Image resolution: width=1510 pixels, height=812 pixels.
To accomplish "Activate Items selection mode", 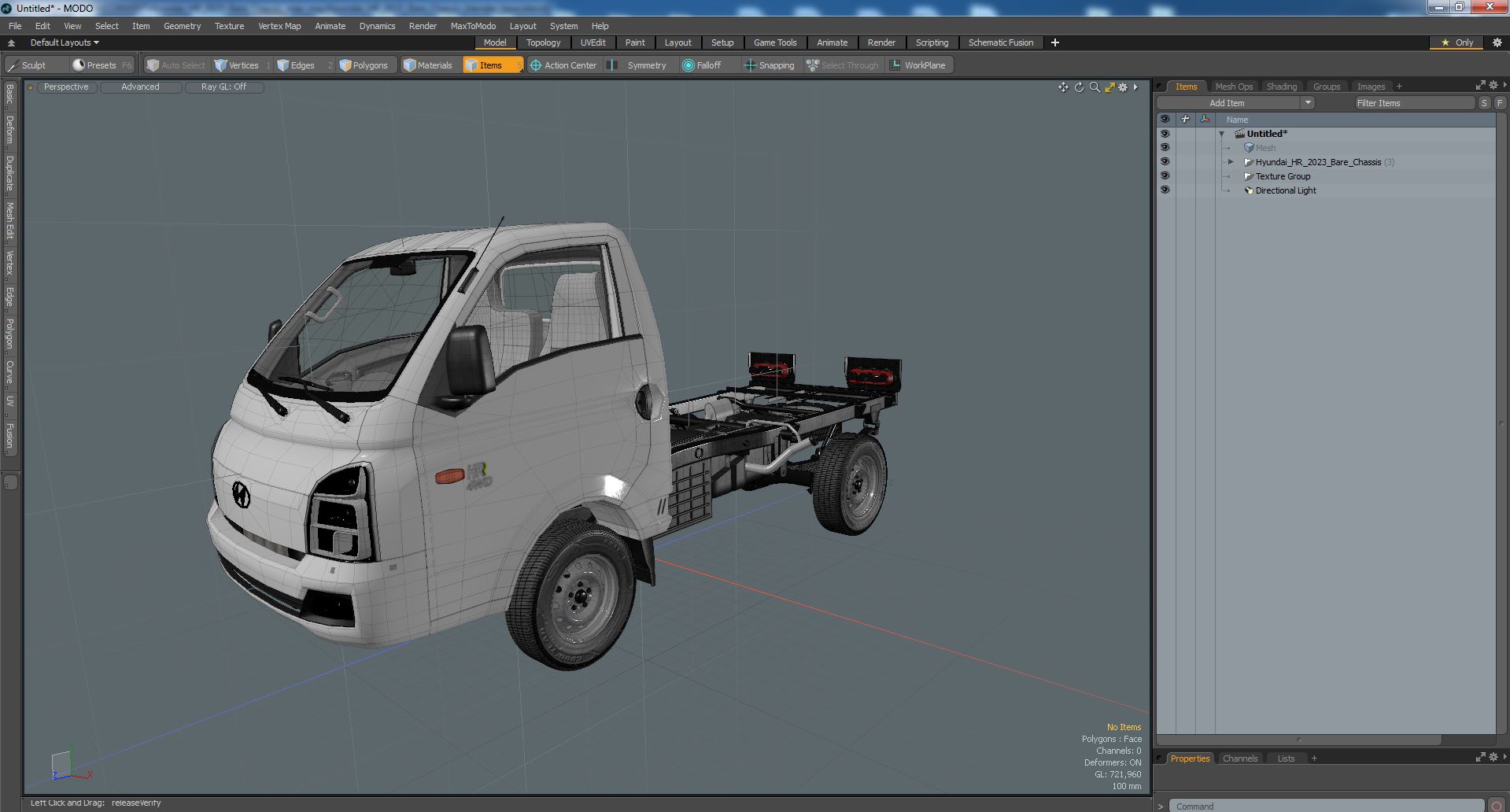I will [493, 65].
